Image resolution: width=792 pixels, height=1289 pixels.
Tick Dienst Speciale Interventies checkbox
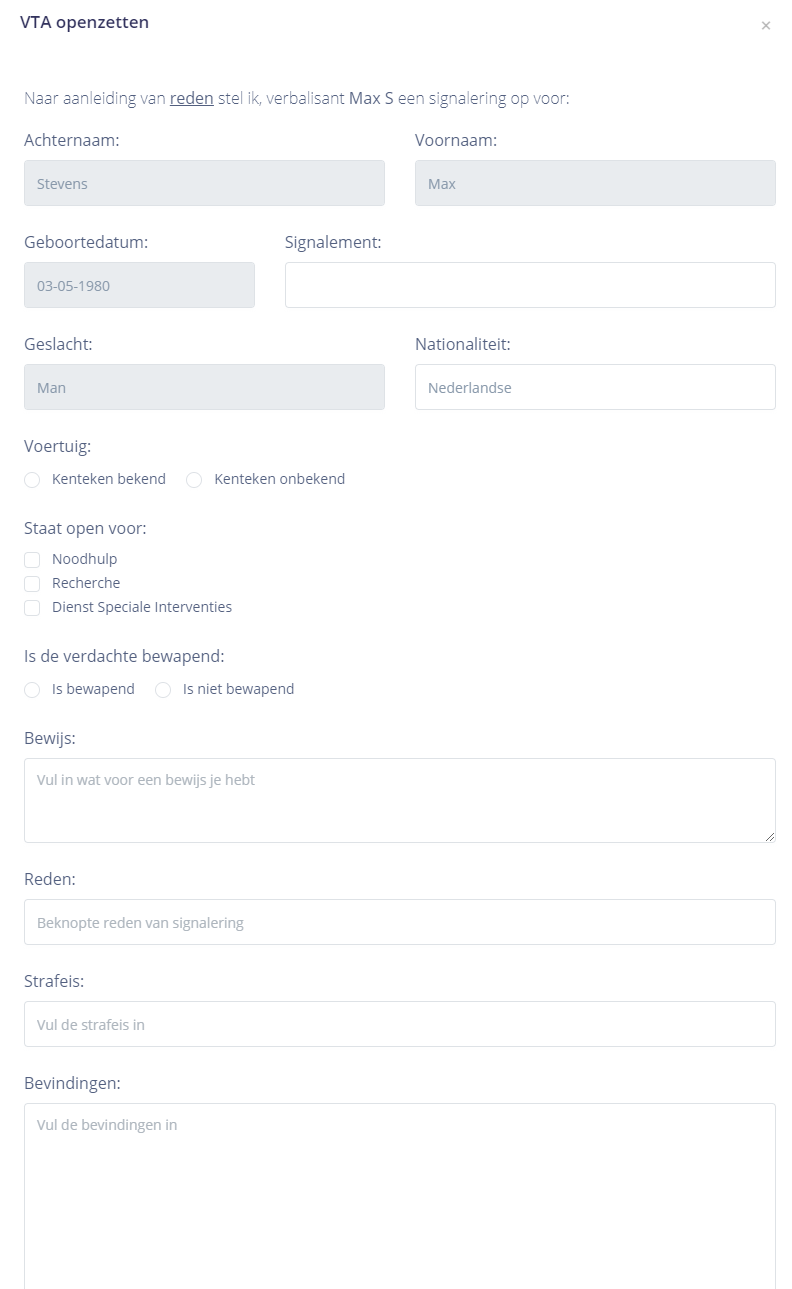pos(32,608)
